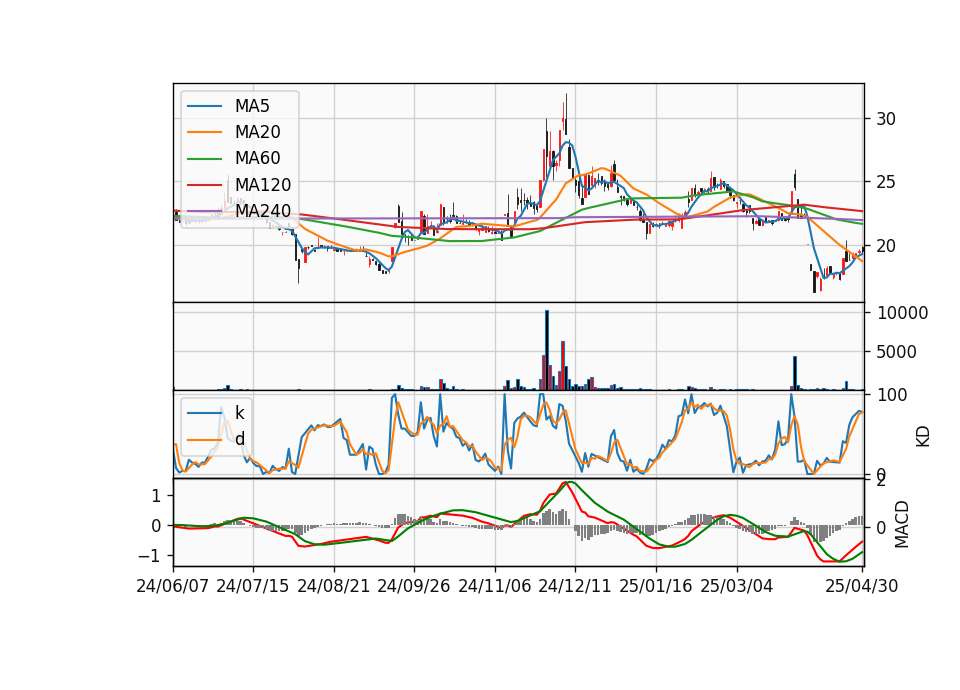The image size is (960, 690).
Task: Click the tallest volume bar near 10000
Action: coord(547,350)
